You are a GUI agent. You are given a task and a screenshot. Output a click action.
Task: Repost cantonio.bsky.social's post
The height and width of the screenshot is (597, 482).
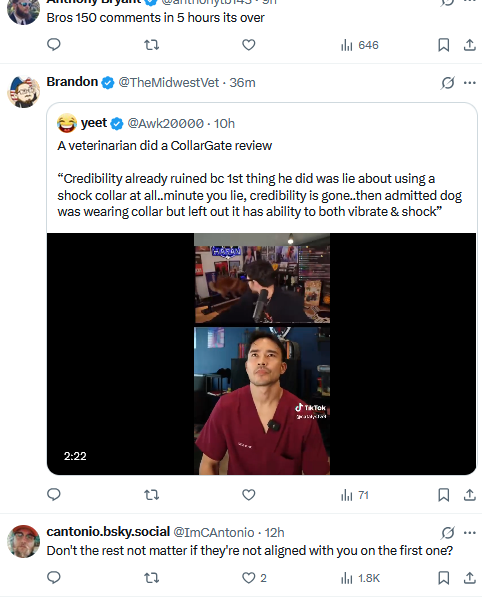(152, 578)
